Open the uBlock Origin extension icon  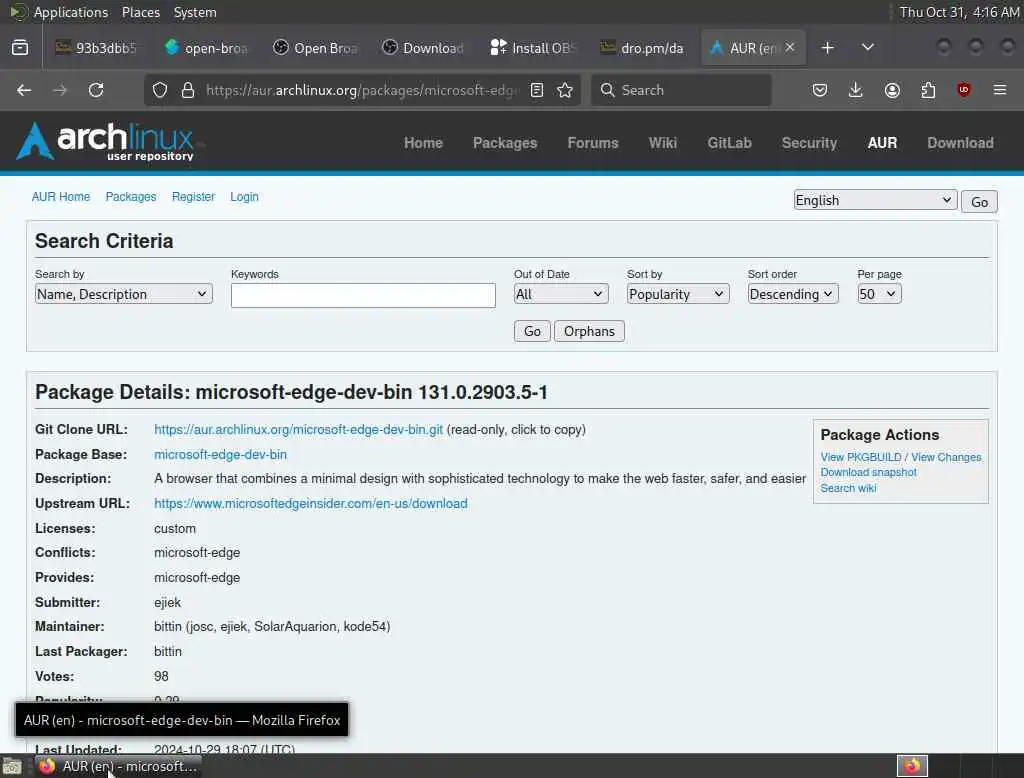[x=964, y=90]
